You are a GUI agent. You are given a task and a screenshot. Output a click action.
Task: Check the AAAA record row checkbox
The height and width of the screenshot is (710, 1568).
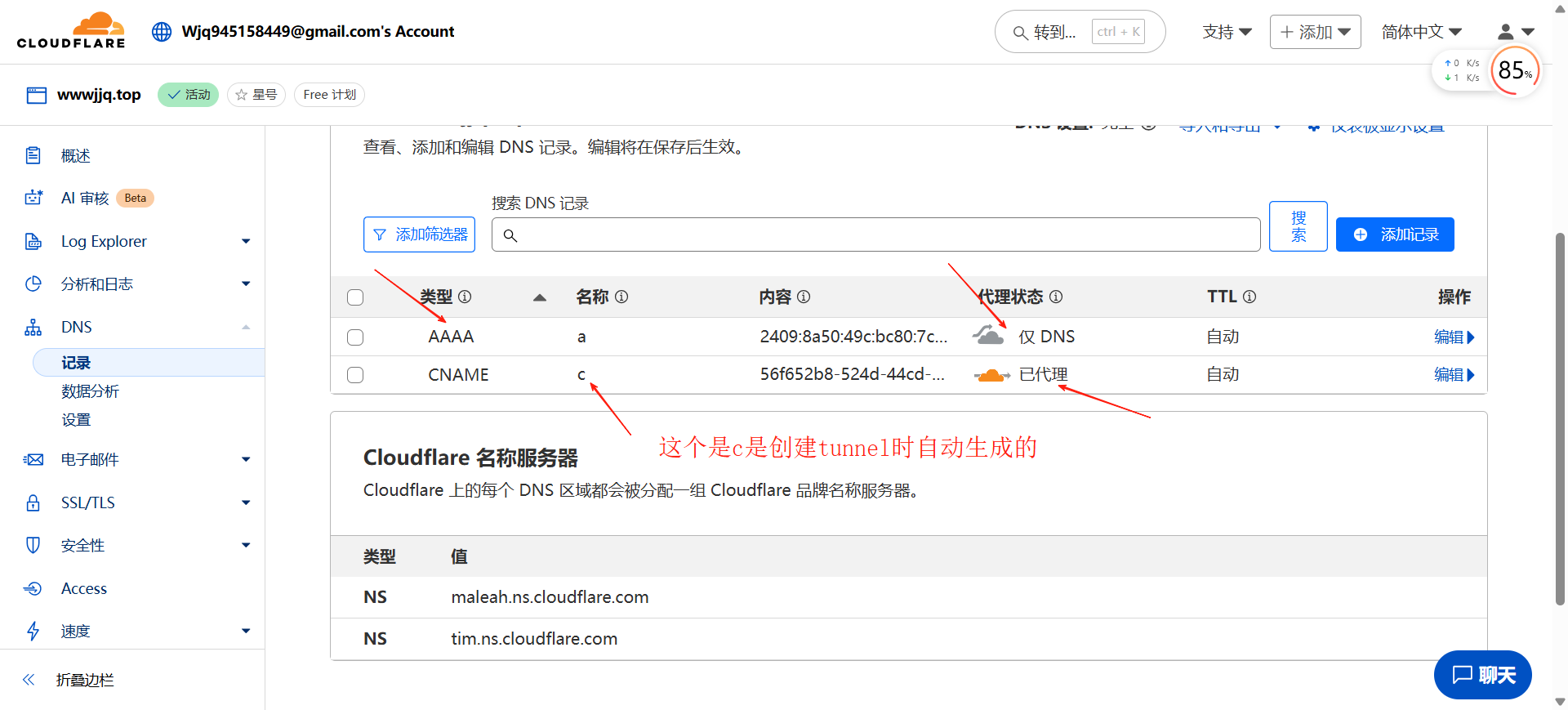355,337
